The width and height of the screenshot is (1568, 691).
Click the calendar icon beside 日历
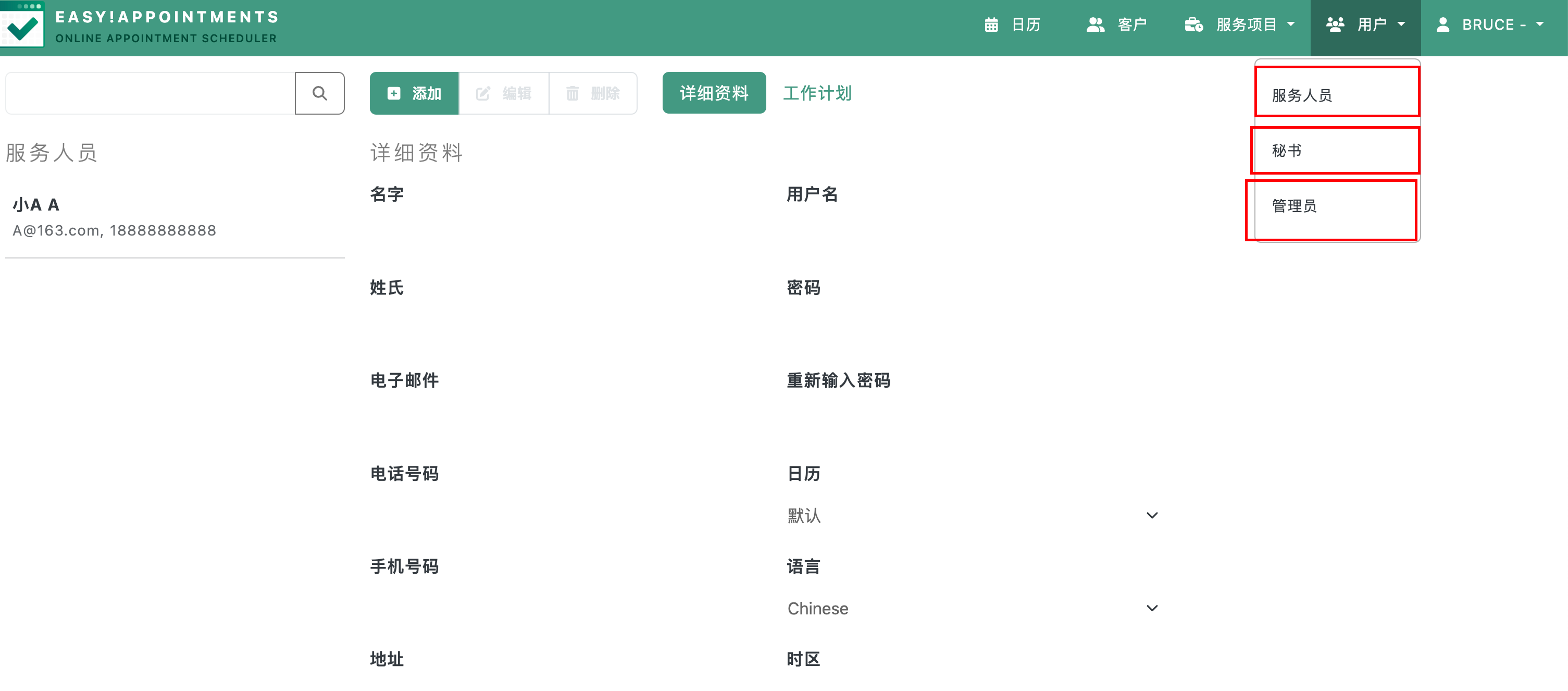coord(991,25)
